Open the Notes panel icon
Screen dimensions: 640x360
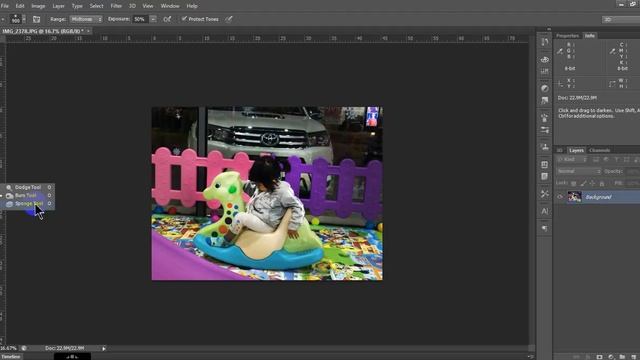click(x=544, y=177)
